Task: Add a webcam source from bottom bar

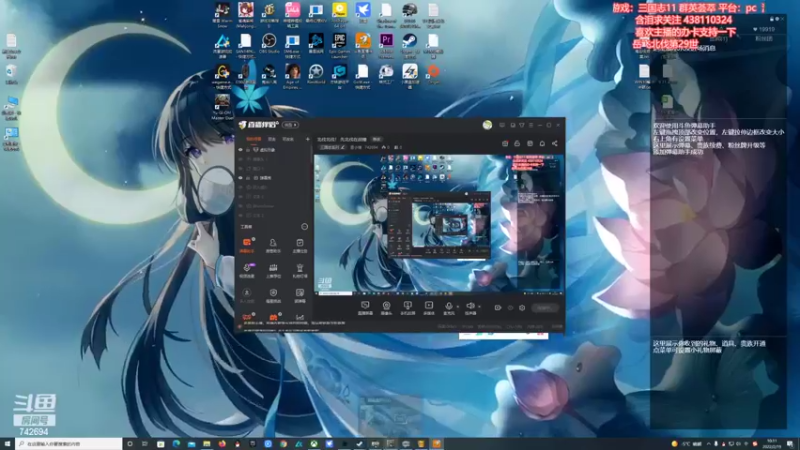Action: [386, 307]
